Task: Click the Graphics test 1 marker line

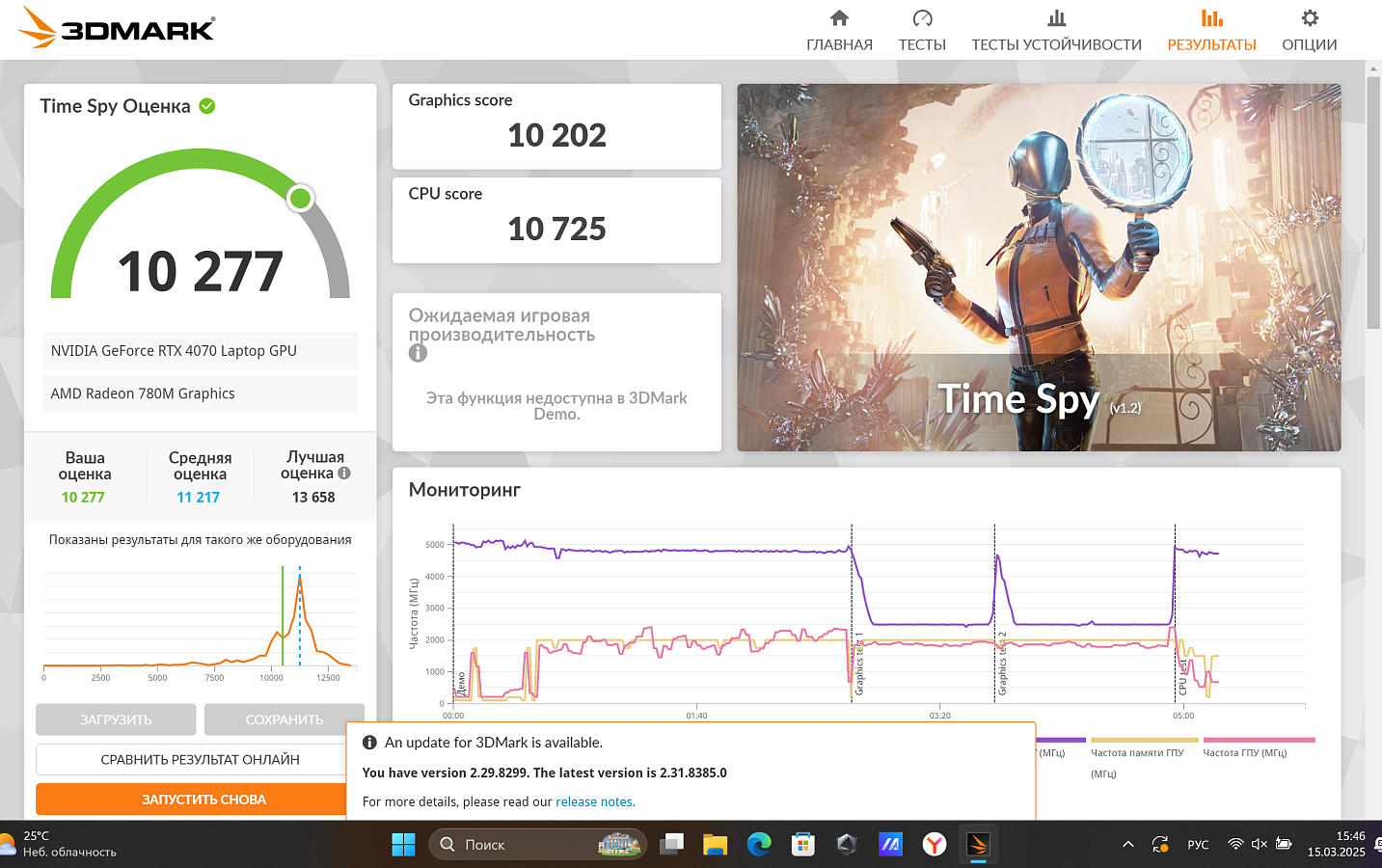Action: tap(852, 613)
